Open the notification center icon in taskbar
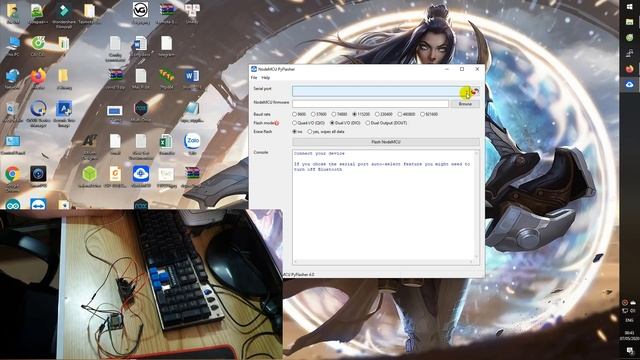 [x=630, y=351]
